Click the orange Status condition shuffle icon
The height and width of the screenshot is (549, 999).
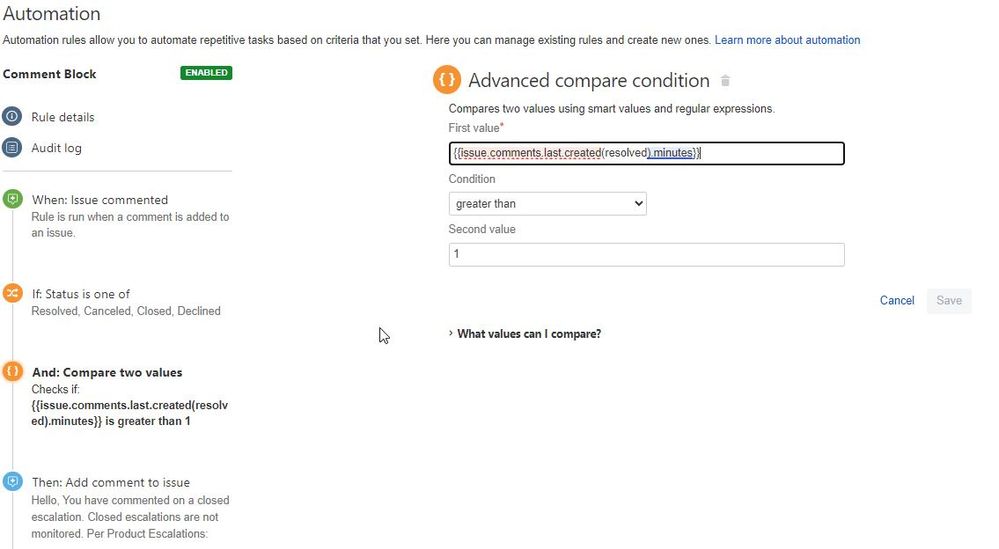click(12, 293)
